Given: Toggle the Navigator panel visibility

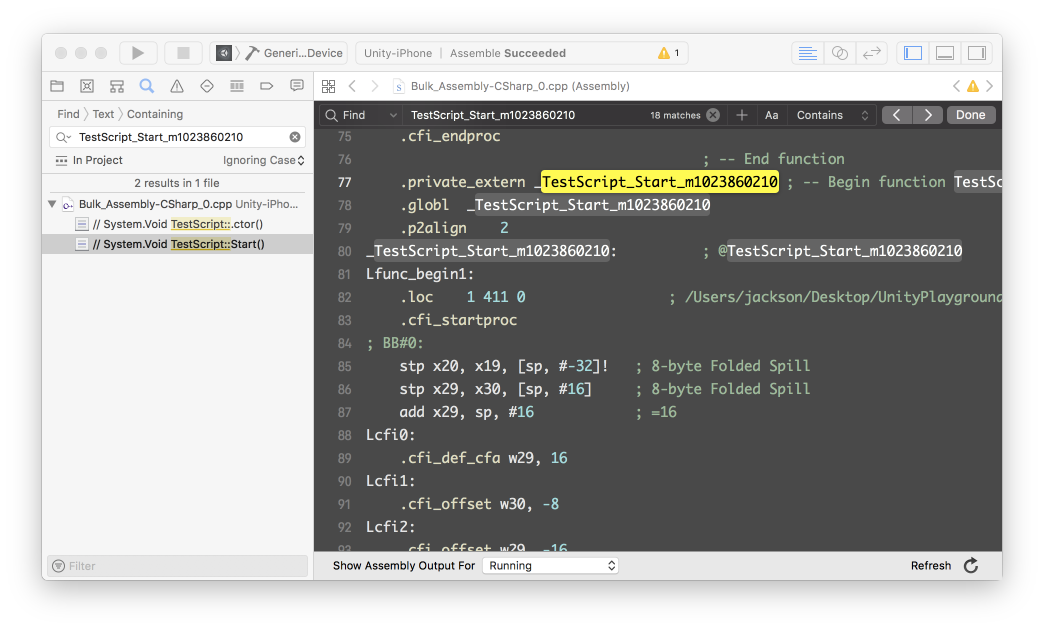Looking at the screenshot, I should click(x=913, y=53).
